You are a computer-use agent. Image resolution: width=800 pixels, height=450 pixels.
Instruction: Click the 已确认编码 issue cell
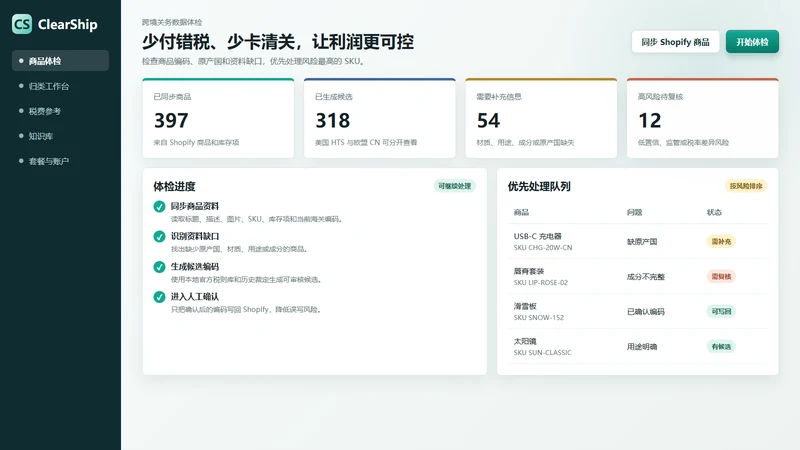(645, 312)
